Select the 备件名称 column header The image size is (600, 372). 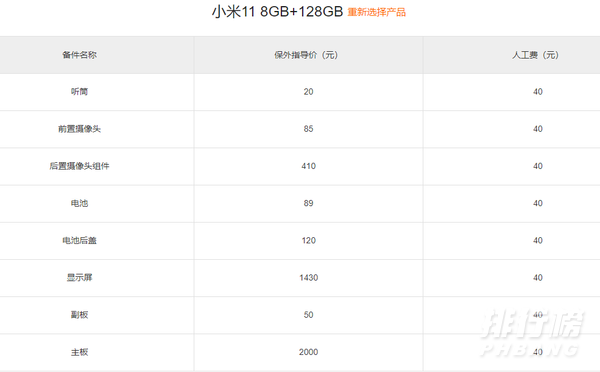[x=80, y=55]
